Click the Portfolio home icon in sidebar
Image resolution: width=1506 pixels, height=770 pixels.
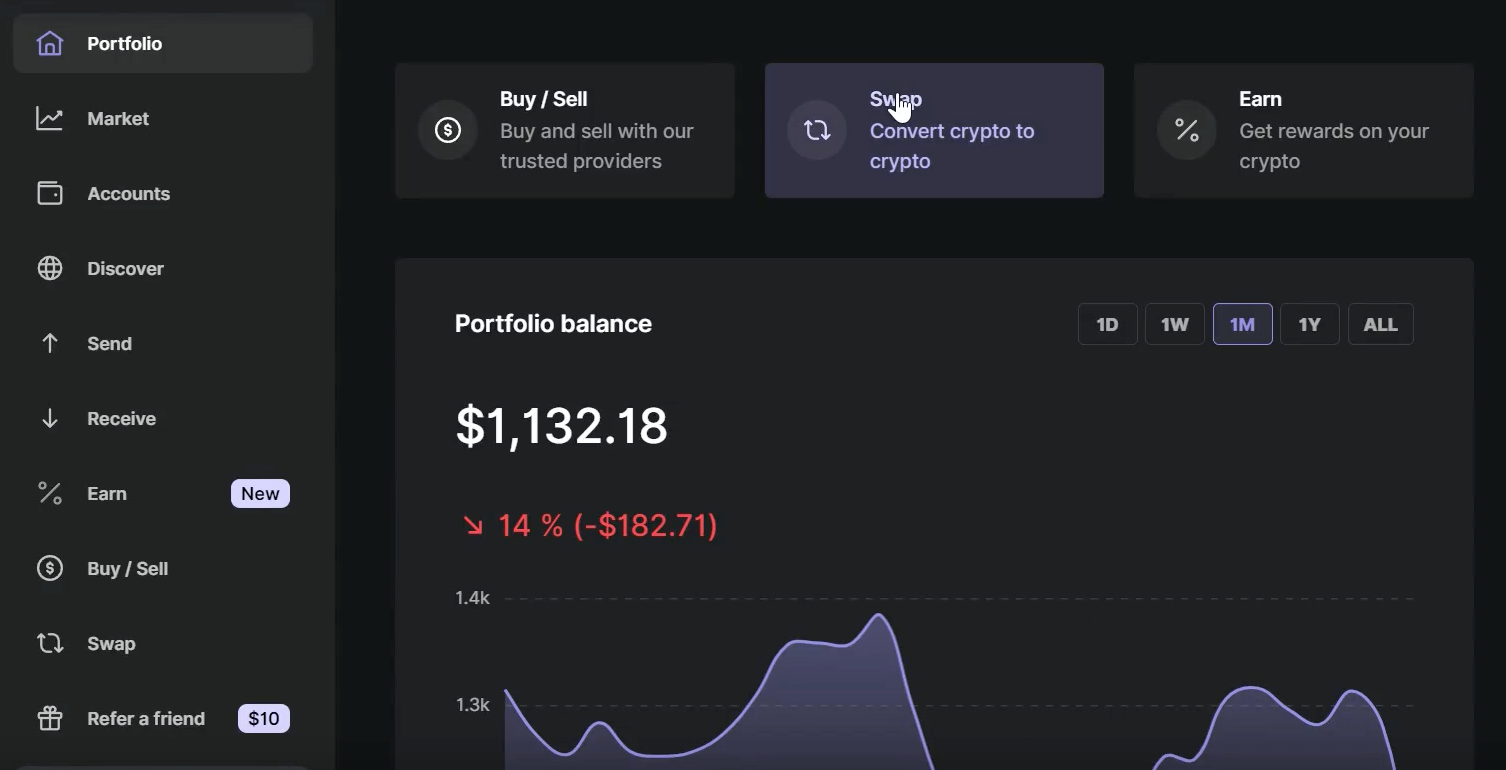49,44
